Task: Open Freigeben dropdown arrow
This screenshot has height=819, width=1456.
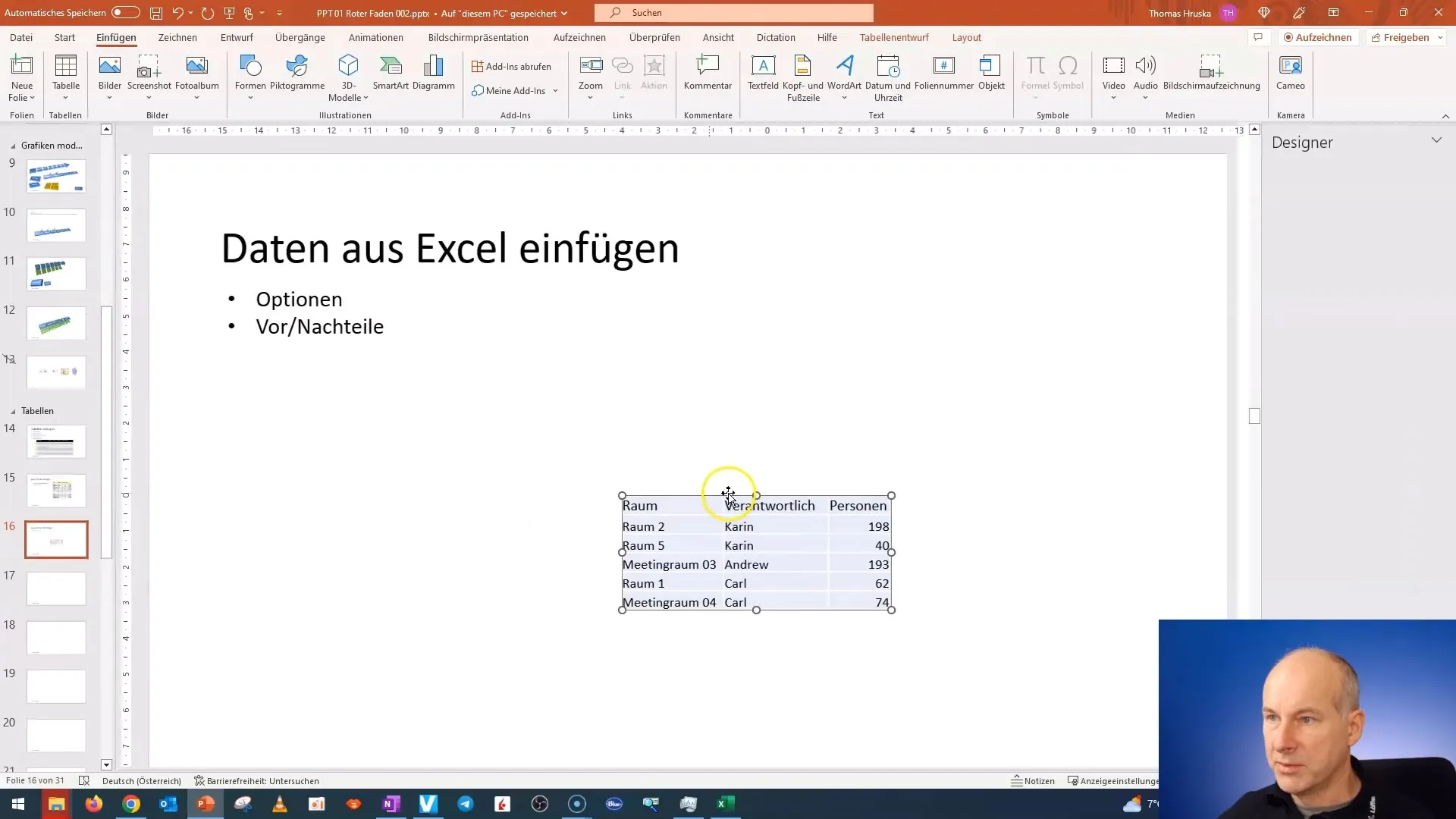Action: (x=1440, y=37)
